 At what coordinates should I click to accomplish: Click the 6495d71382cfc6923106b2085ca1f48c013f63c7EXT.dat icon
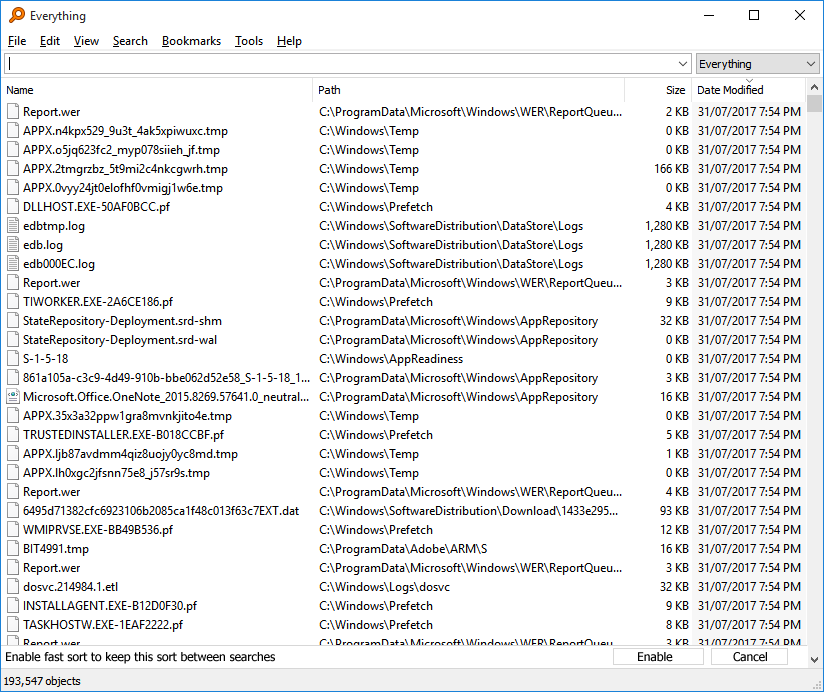pos(13,511)
